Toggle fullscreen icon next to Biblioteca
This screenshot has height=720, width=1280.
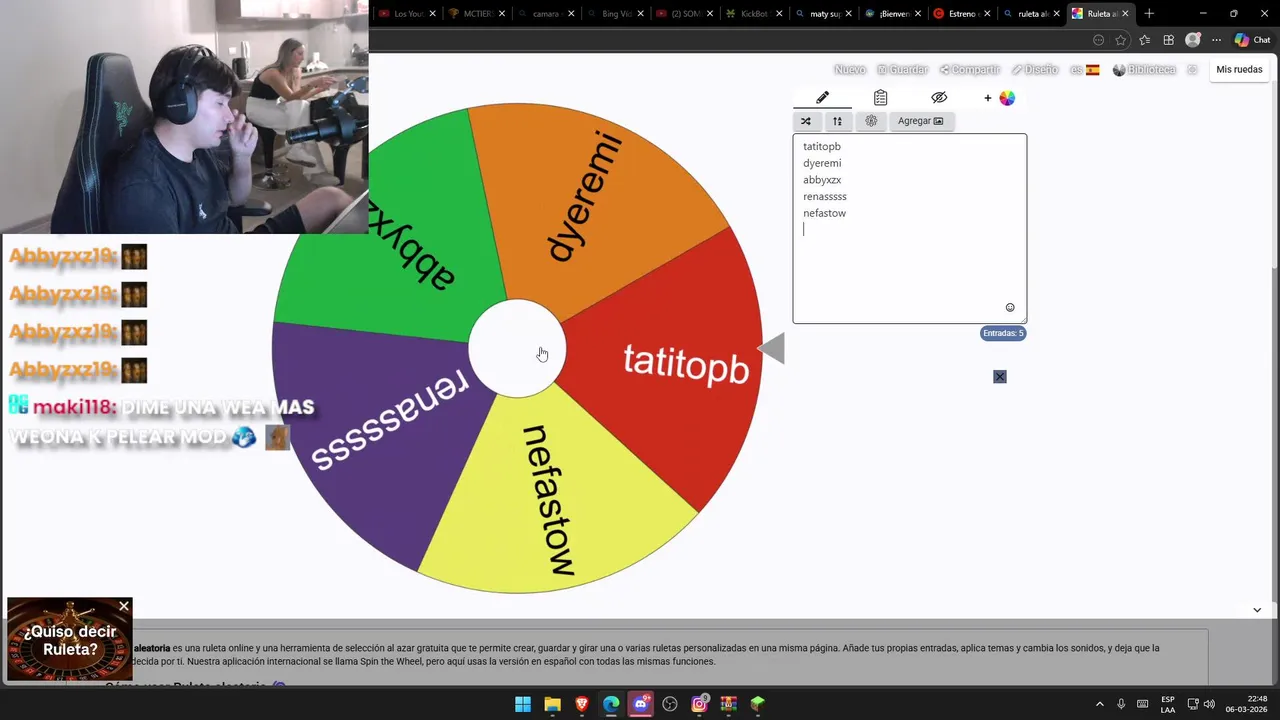1192,70
